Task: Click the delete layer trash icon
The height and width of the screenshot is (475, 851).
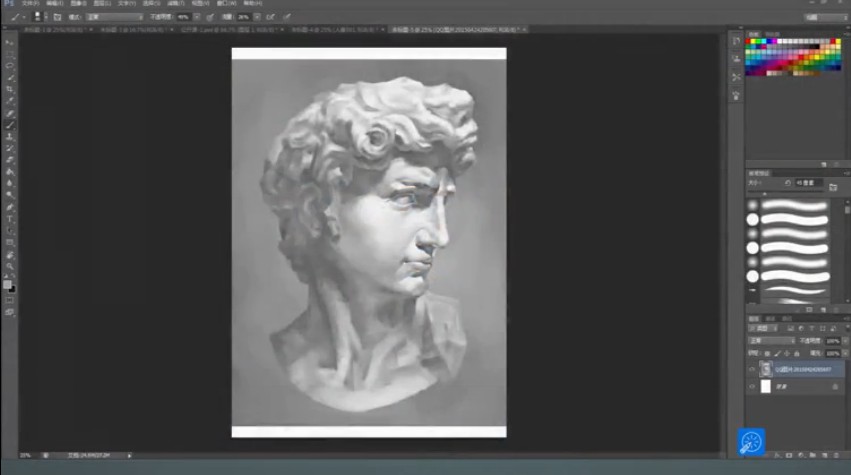Action: click(x=836, y=455)
